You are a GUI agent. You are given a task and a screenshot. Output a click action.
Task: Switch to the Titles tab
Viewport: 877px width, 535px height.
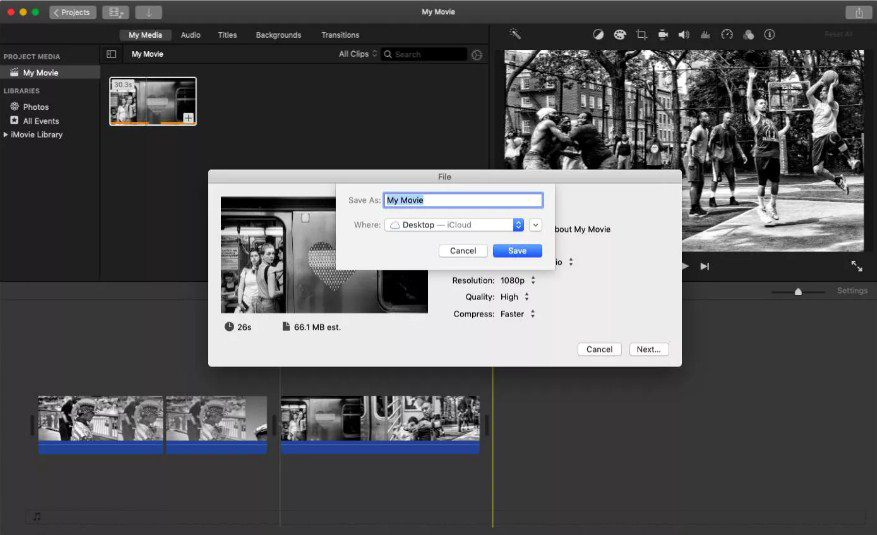point(227,35)
